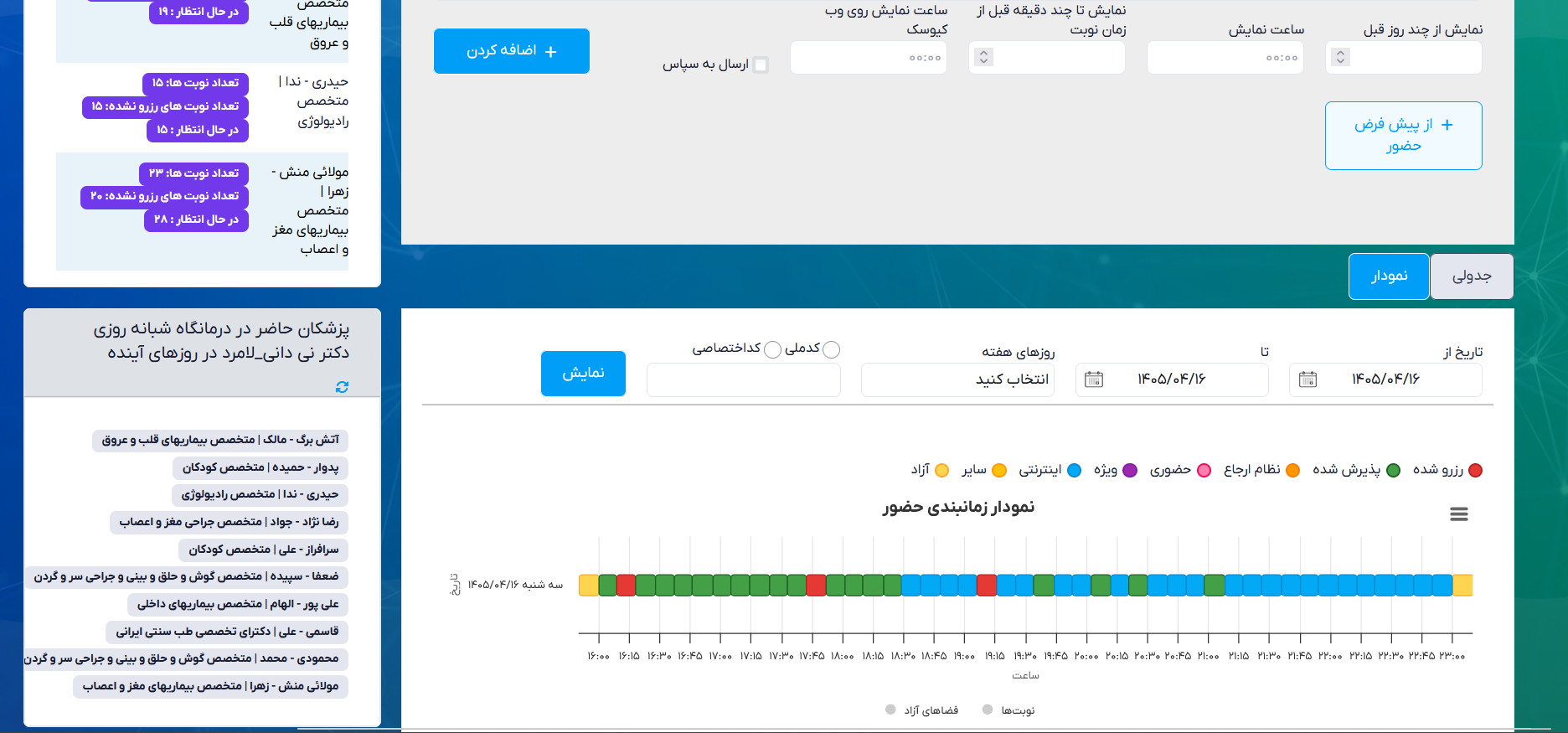The height and width of the screenshot is (733, 1568).
Task: Click doctor 'پدوار - حمیده' tag
Action: point(260,467)
